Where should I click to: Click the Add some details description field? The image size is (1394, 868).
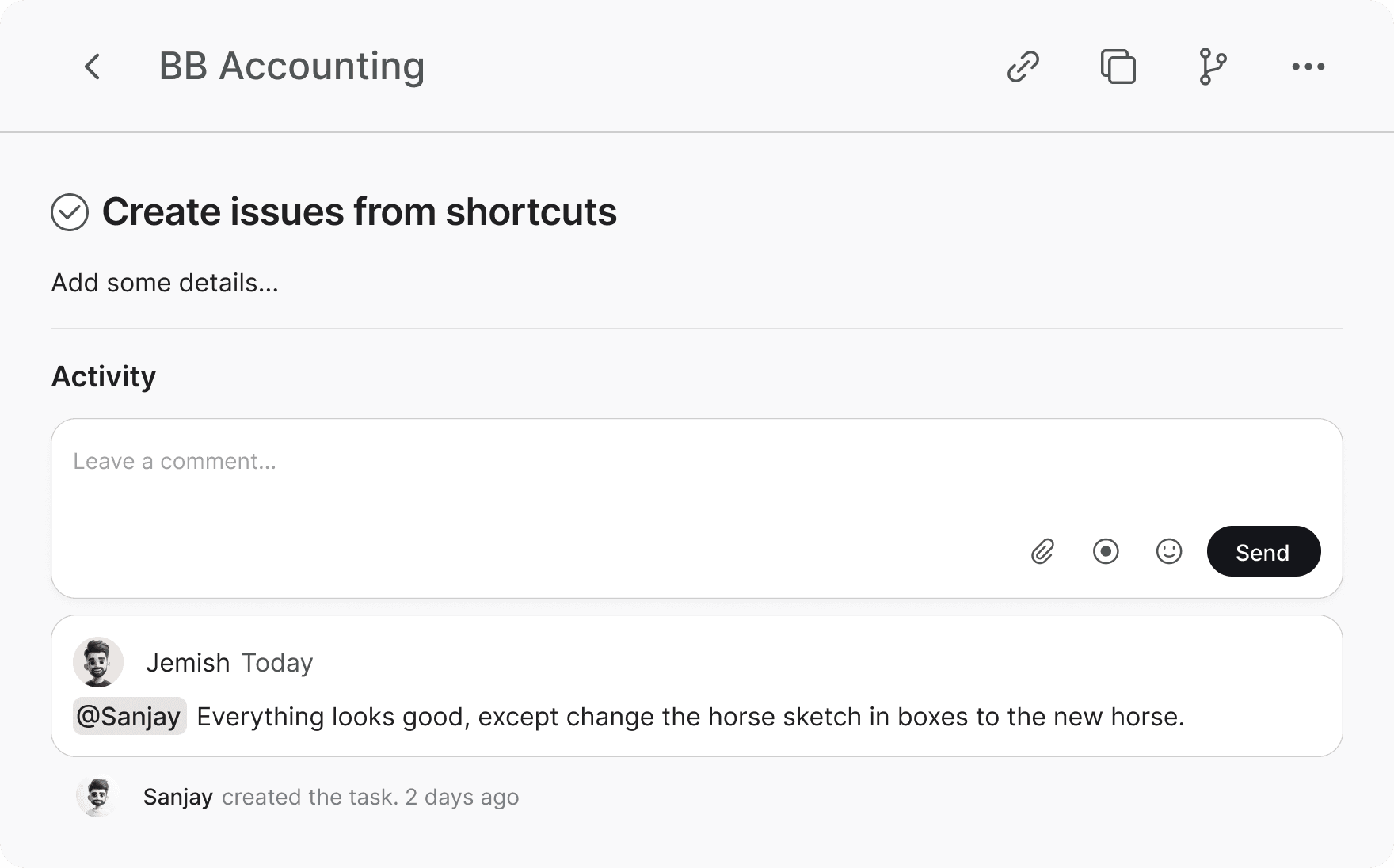[165, 283]
